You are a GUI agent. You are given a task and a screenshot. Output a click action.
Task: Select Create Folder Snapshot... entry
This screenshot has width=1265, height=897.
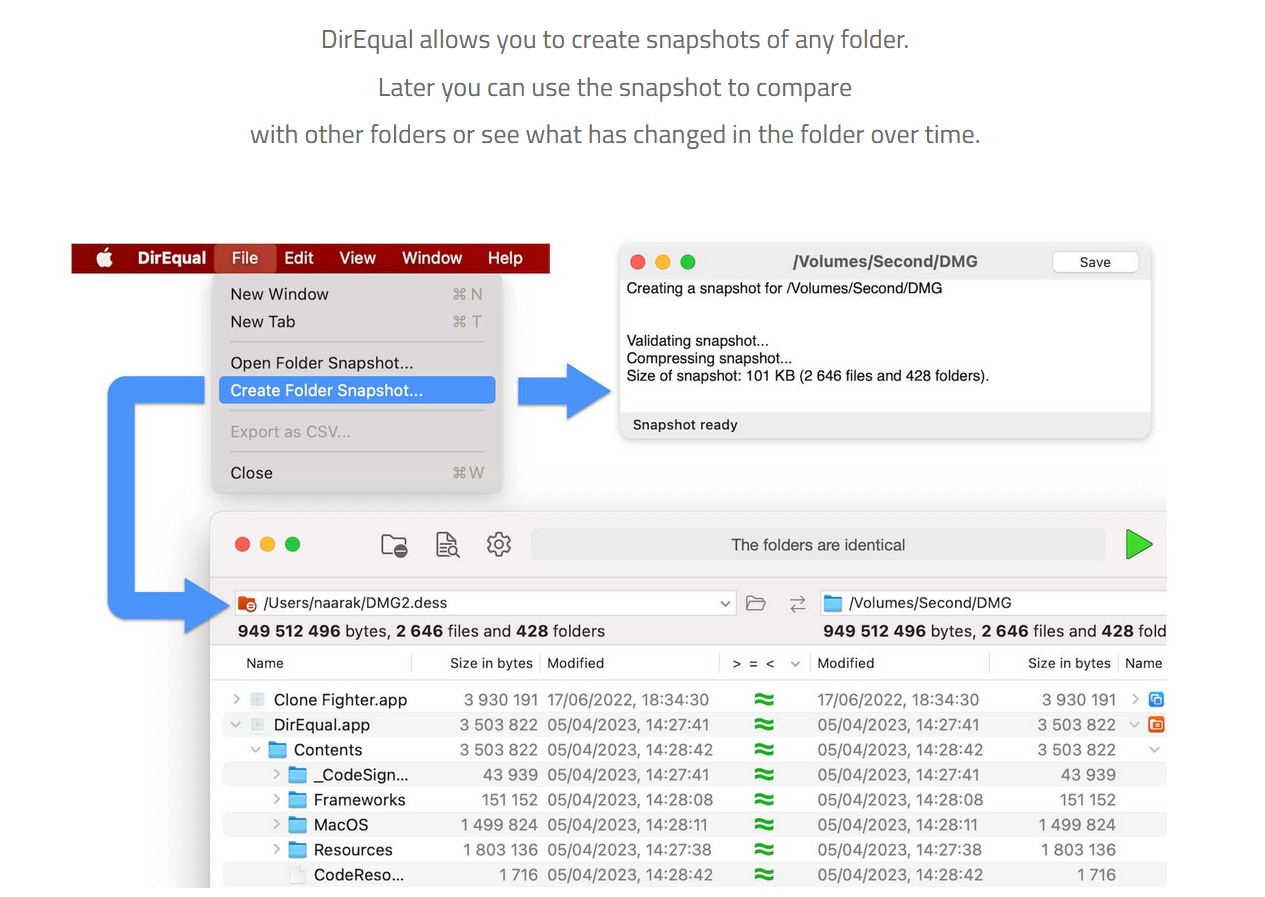pyautogui.click(x=357, y=390)
